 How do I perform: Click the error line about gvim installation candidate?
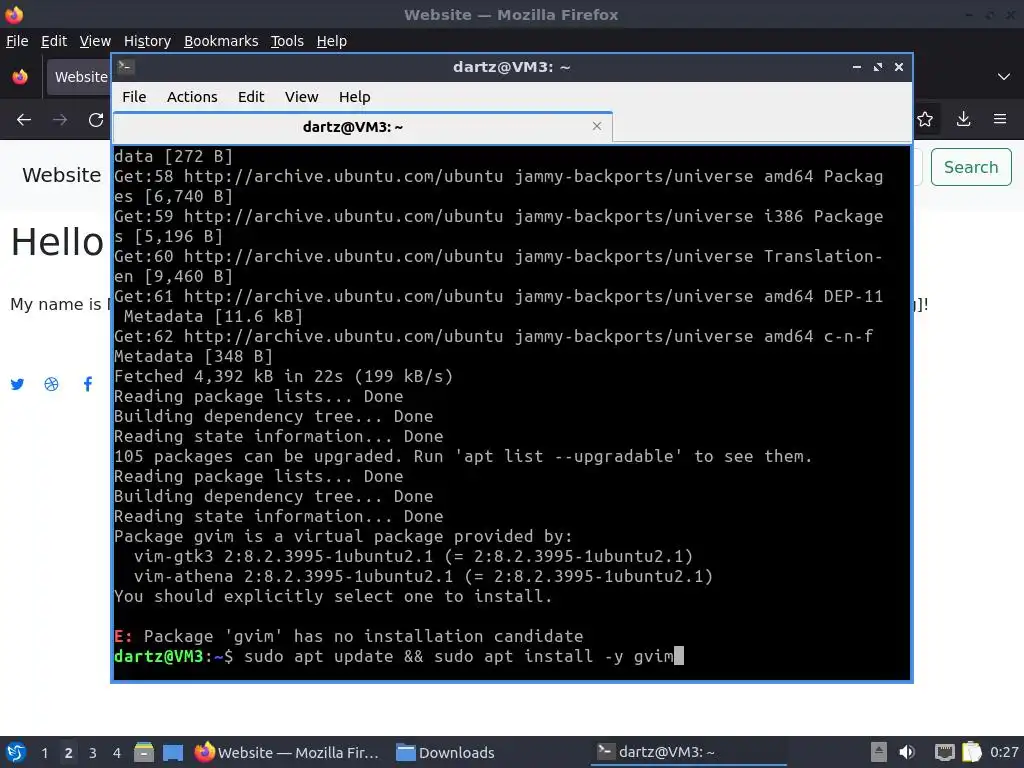click(x=349, y=636)
